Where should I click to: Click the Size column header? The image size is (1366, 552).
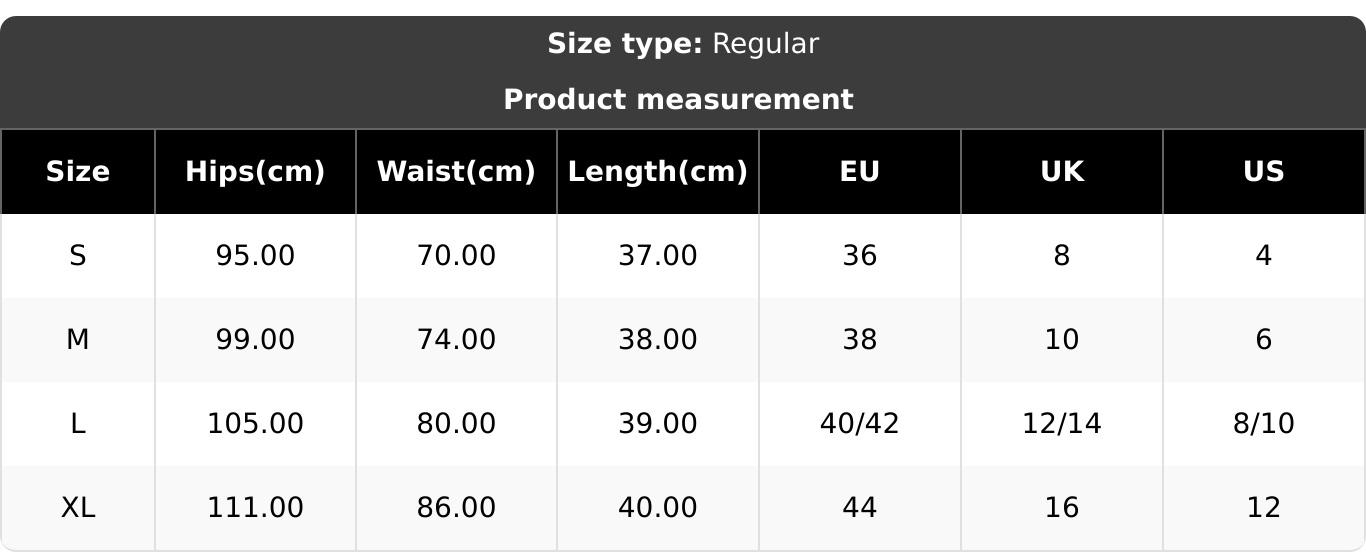(78, 172)
